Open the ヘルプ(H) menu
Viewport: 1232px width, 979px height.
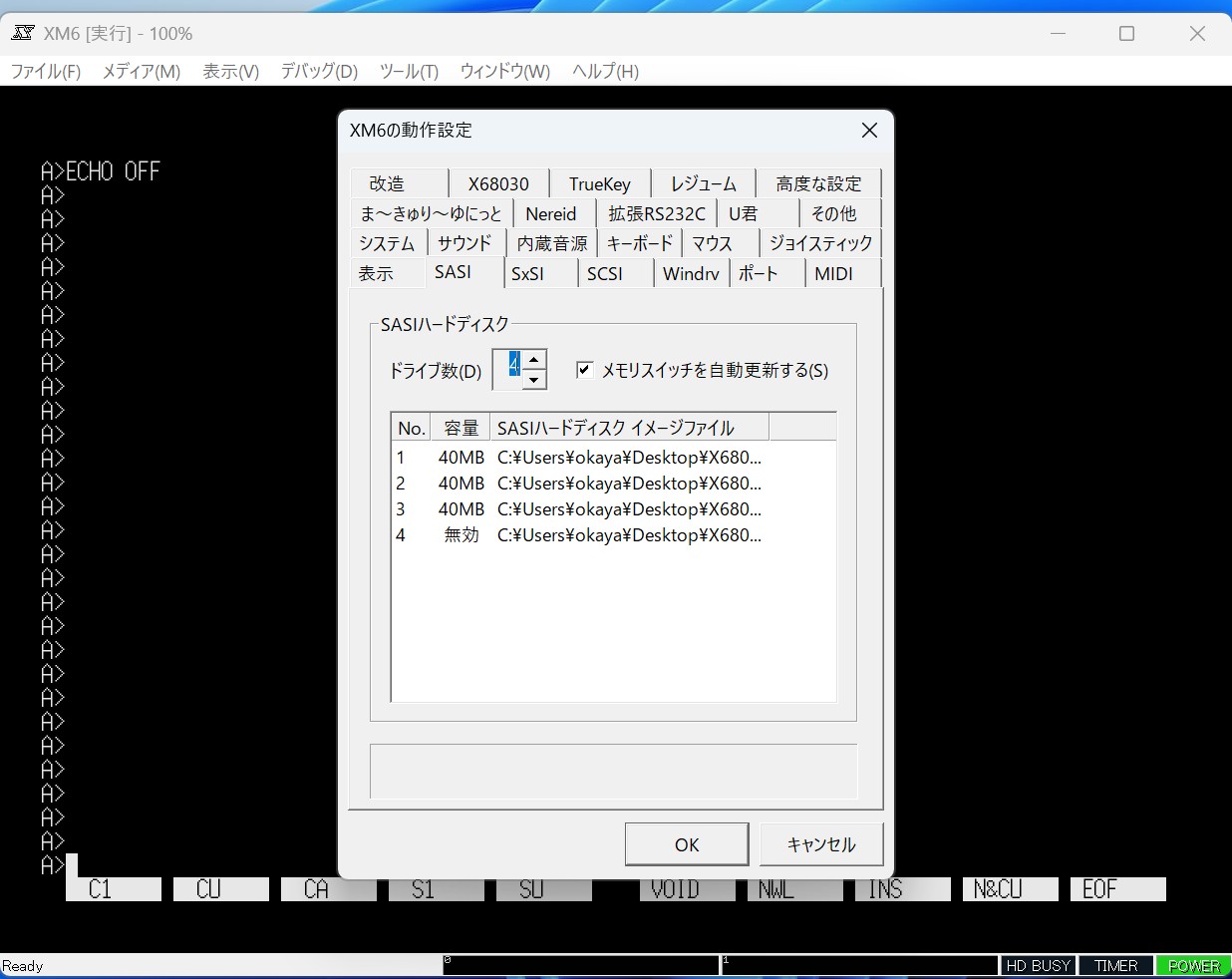tap(605, 71)
